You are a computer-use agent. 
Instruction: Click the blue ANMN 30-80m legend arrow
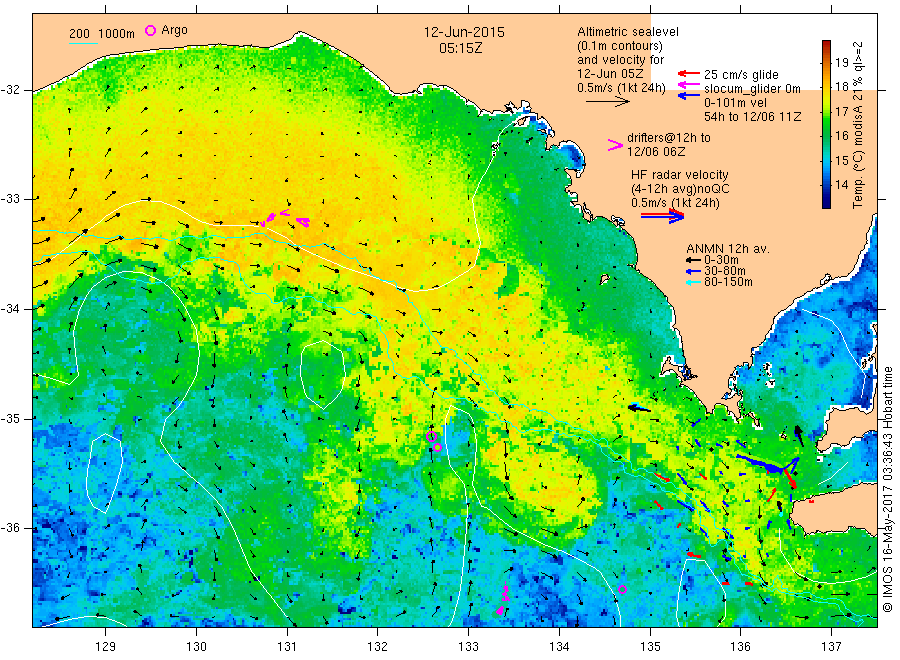694,271
